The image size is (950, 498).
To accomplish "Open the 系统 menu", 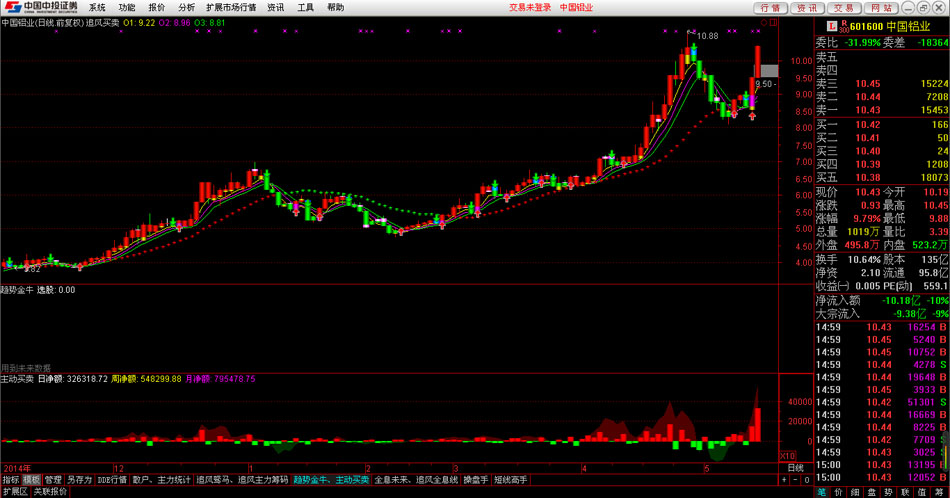I will tap(97, 7).
